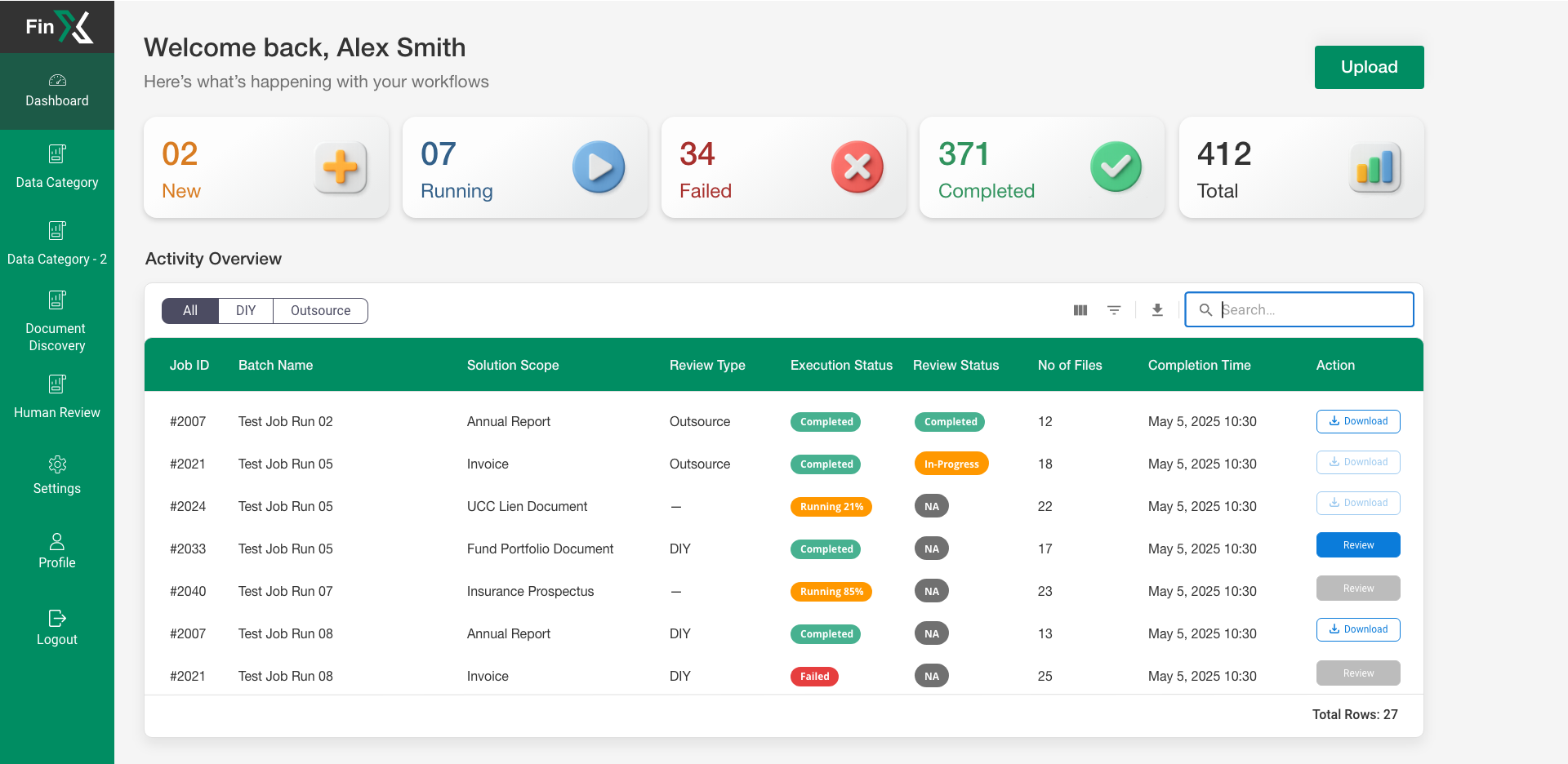Open Settings from the sidebar
The image size is (1568, 764).
pos(56,476)
